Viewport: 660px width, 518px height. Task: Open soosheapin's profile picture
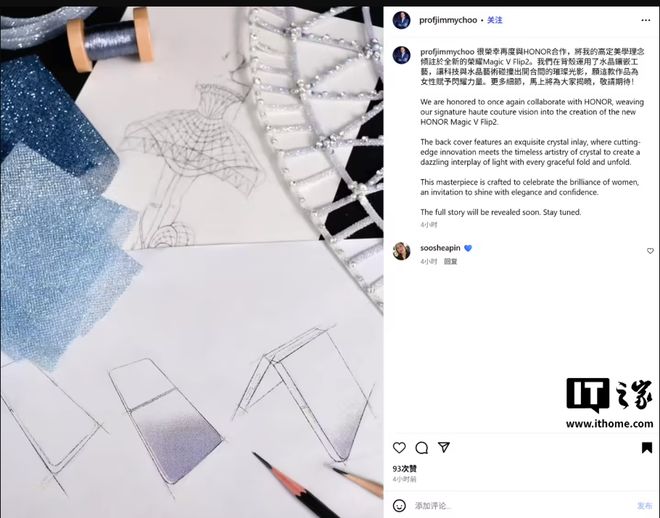[401, 251]
